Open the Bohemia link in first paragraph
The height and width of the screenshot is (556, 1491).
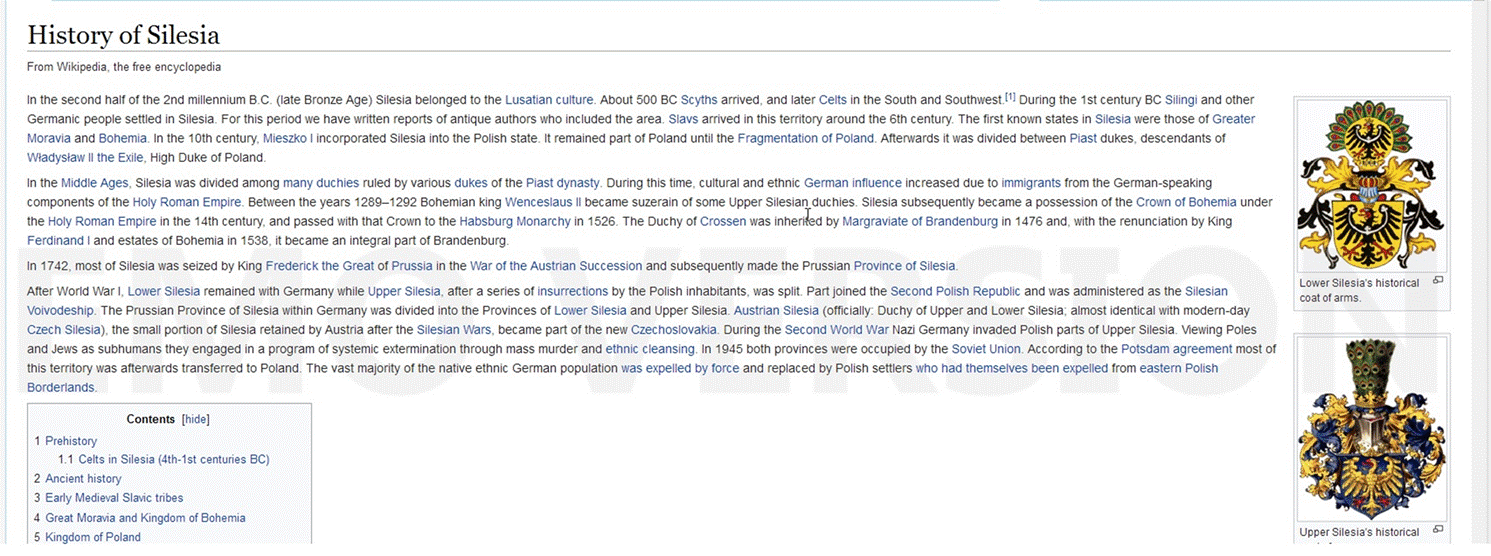tap(123, 138)
